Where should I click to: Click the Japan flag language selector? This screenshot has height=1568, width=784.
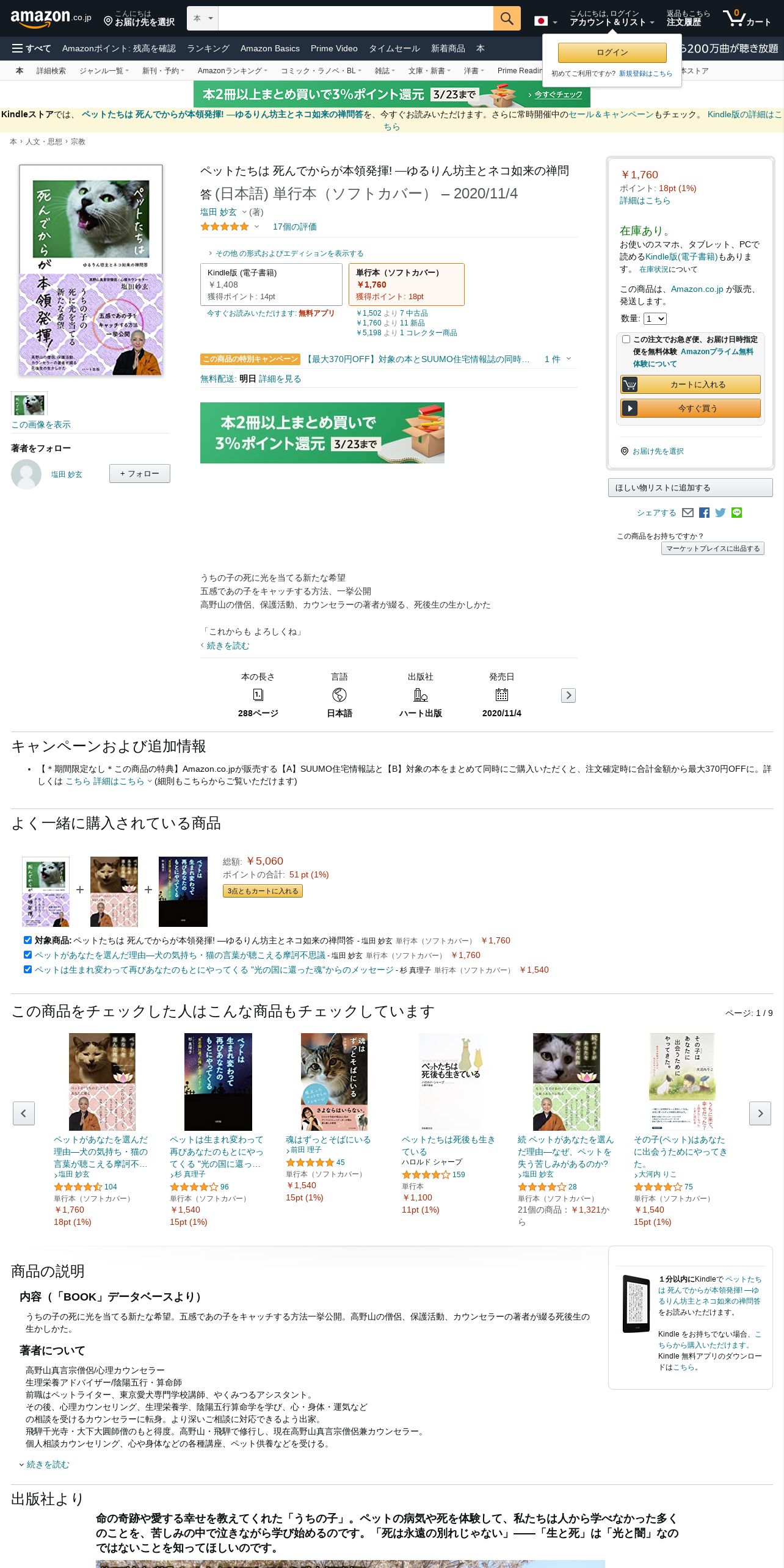[545, 21]
